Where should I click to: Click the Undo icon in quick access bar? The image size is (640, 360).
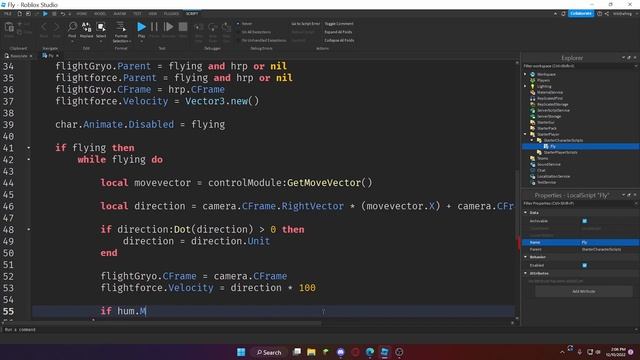coord(63,14)
